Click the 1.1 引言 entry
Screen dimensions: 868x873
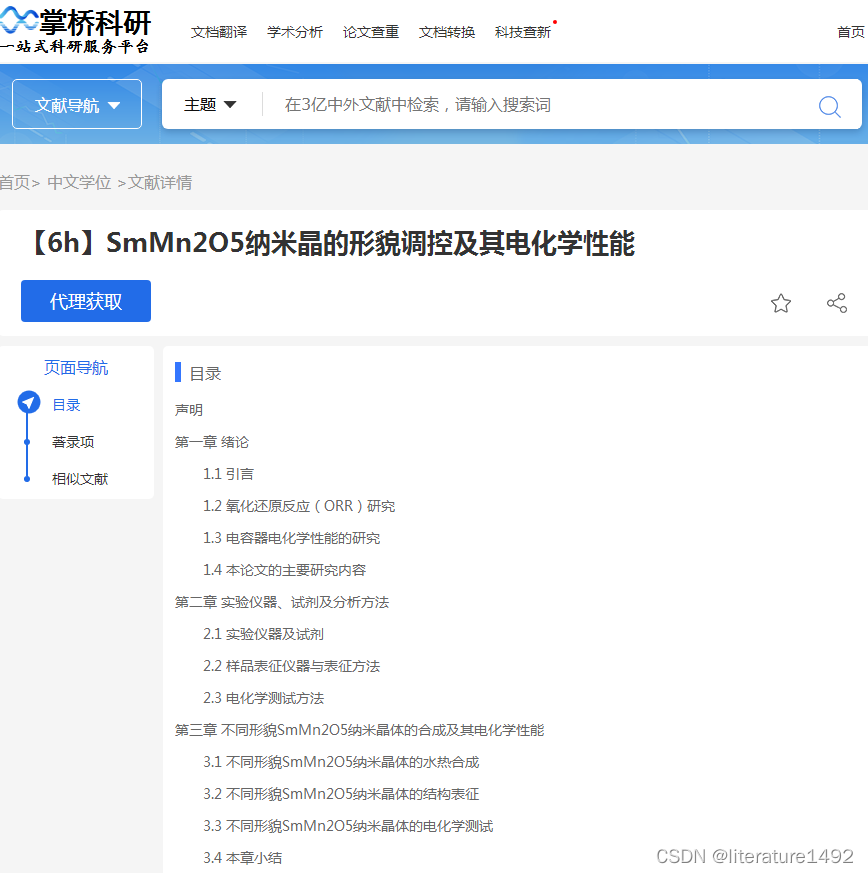pos(228,474)
